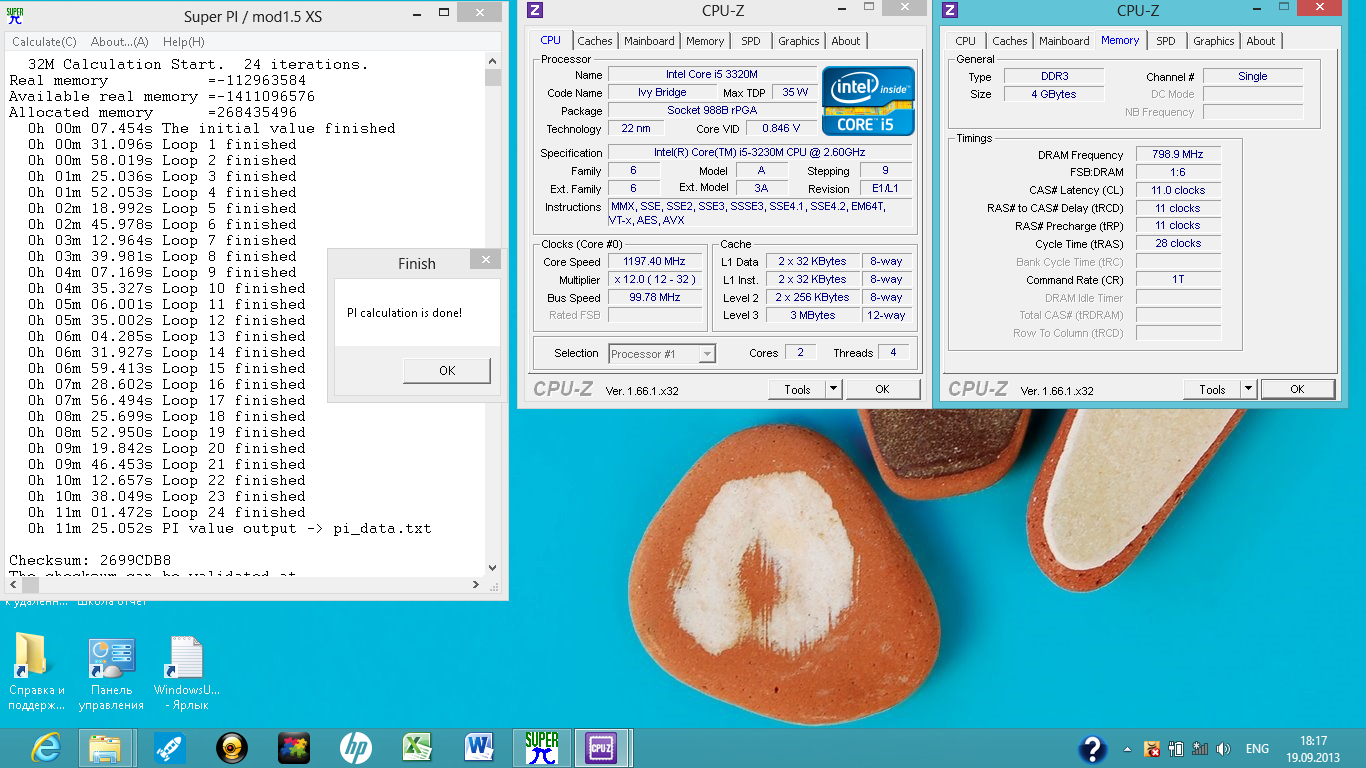This screenshot has width=1366, height=768.
Task: Select Caches tab in right CPU-Z window
Action: tap(1010, 41)
